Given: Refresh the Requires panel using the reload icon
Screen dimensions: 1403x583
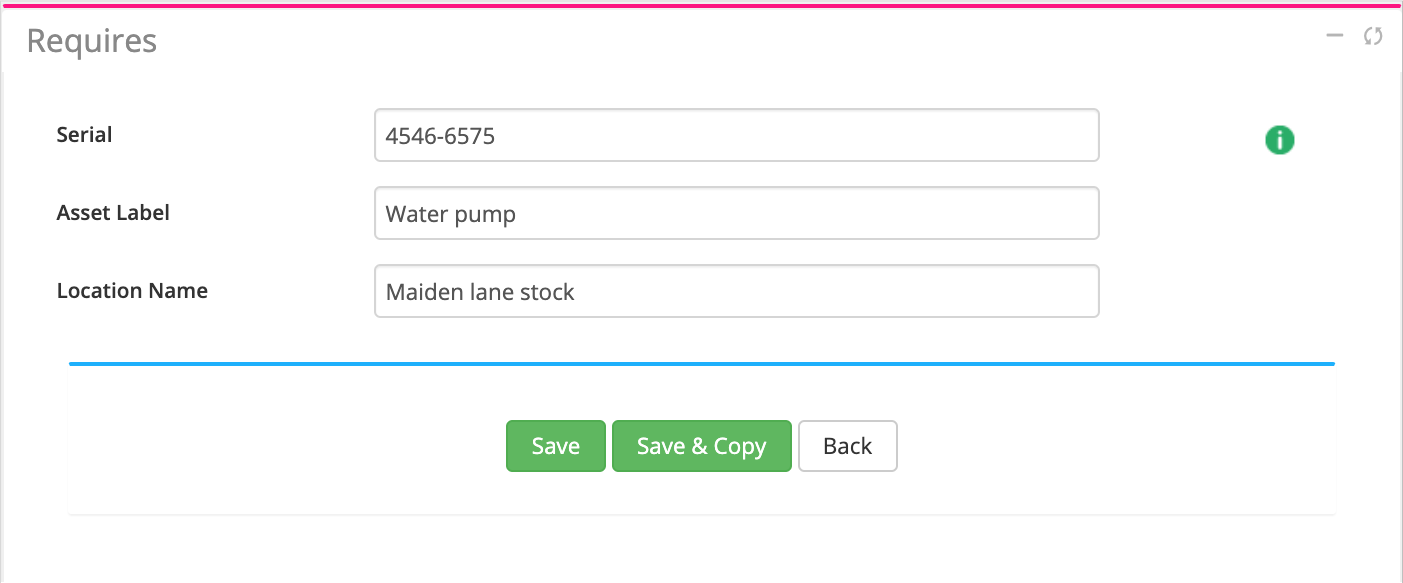Looking at the screenshot, I should [1373, 37].
